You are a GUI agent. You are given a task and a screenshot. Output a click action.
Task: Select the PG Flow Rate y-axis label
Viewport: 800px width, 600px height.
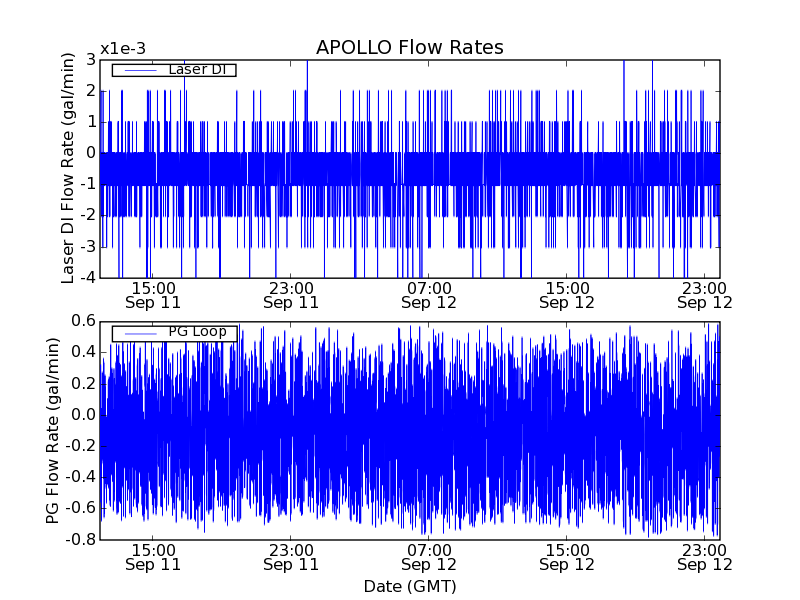[x=53, y=430]
